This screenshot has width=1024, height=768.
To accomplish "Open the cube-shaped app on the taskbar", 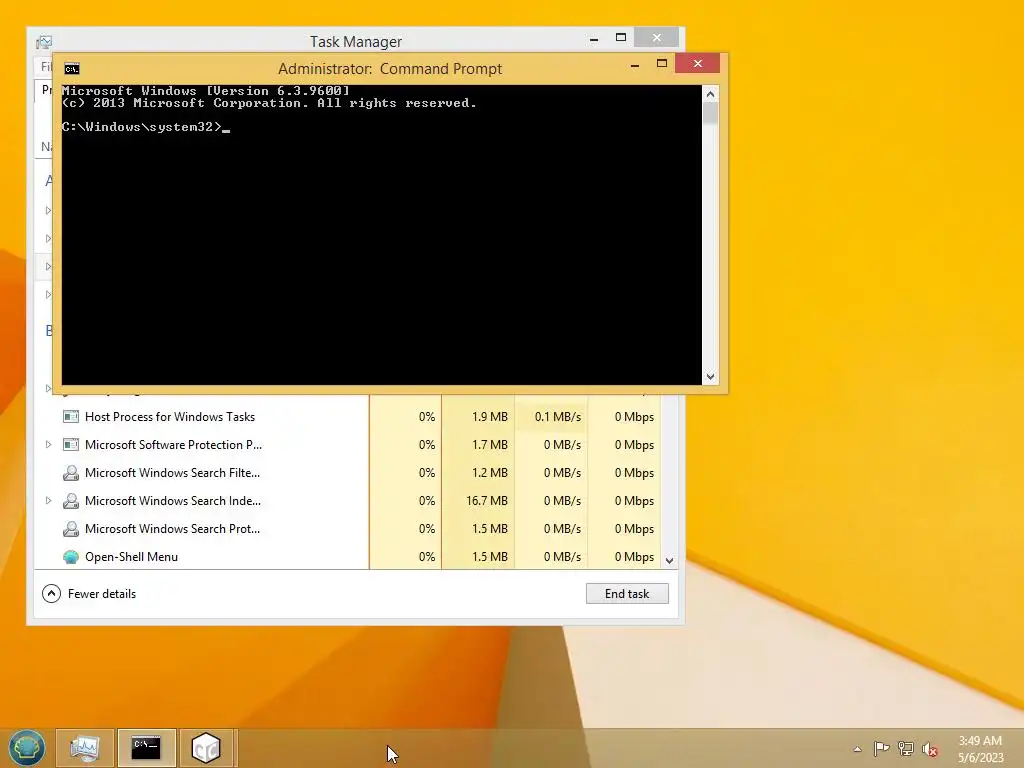I will pos(206,748).
